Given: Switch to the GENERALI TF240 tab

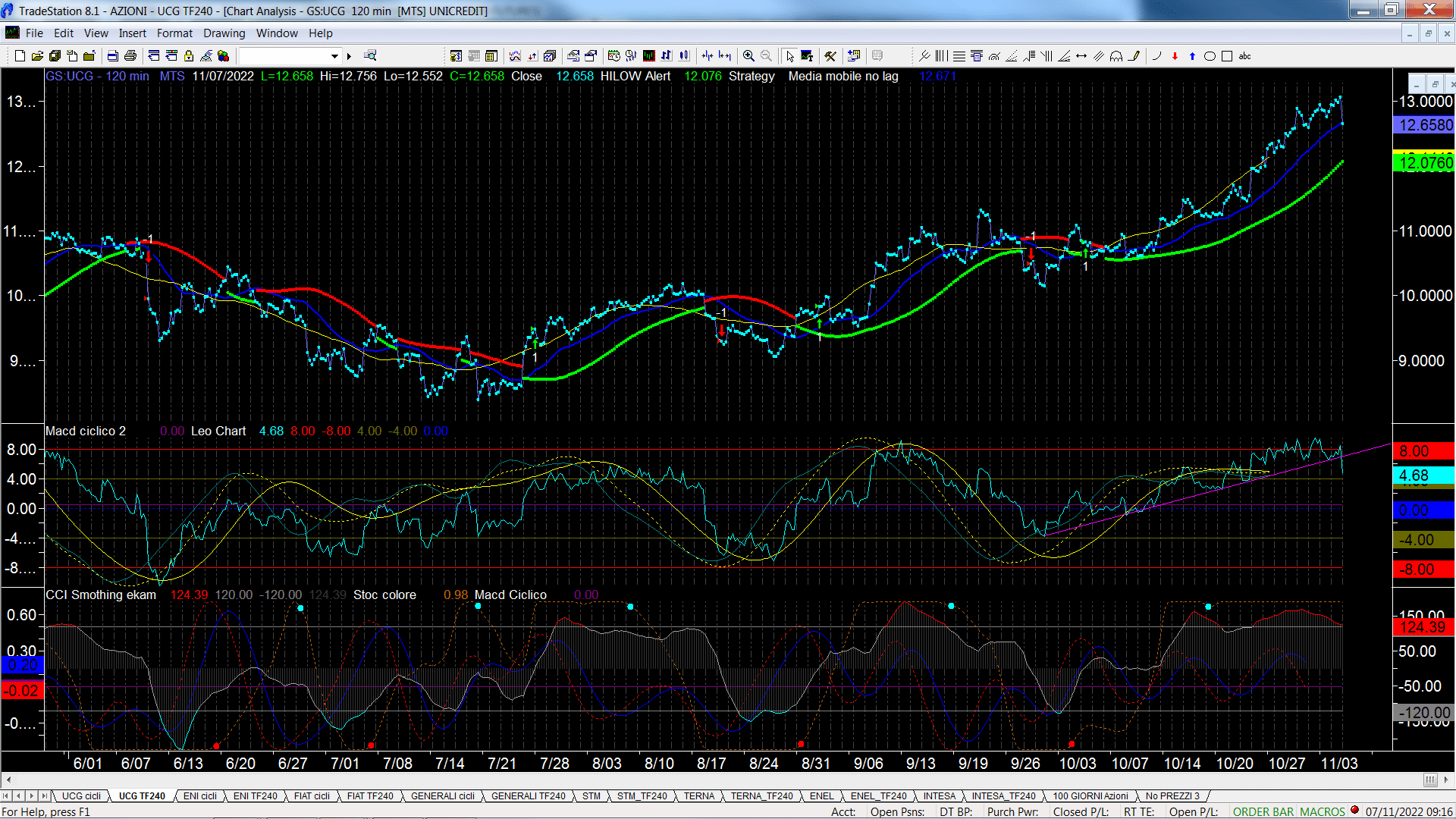Looking at the screenshot, I should tap(528, 796).
